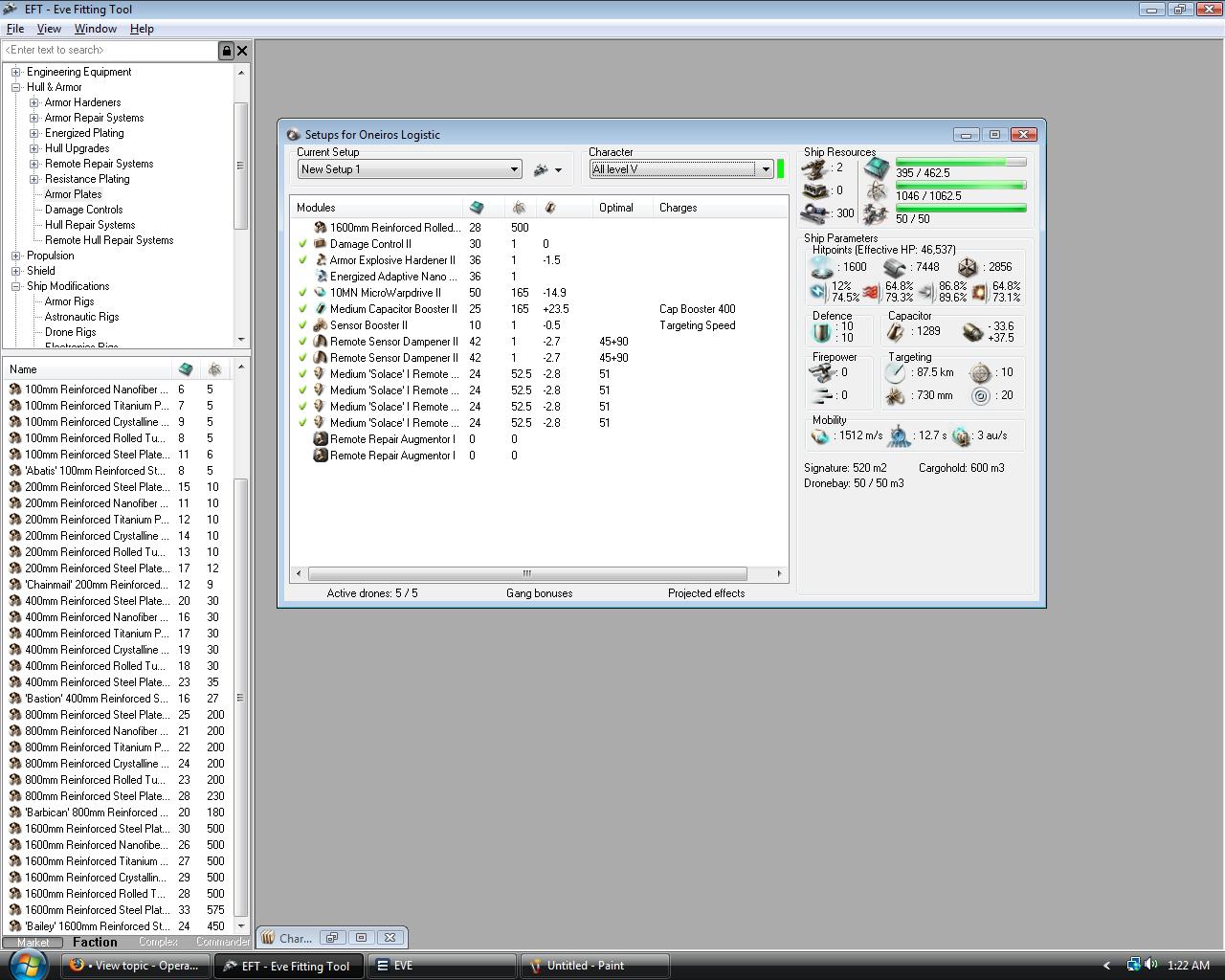This screenshot has height=980, width=1225.
Task: Toggle the Armor Explosive Hardener II active checkmark
Action: click(302, 260)
